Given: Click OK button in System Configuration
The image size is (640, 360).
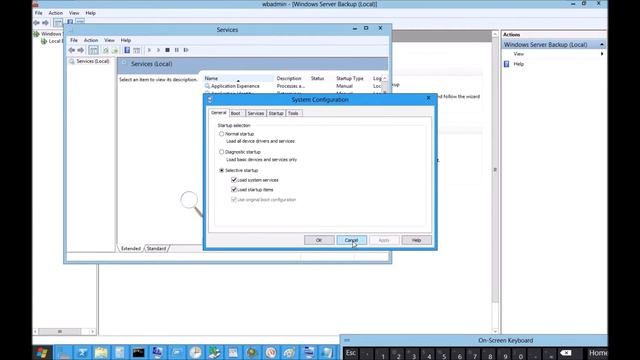Looking at the screenshot, I should coord(319,240).
